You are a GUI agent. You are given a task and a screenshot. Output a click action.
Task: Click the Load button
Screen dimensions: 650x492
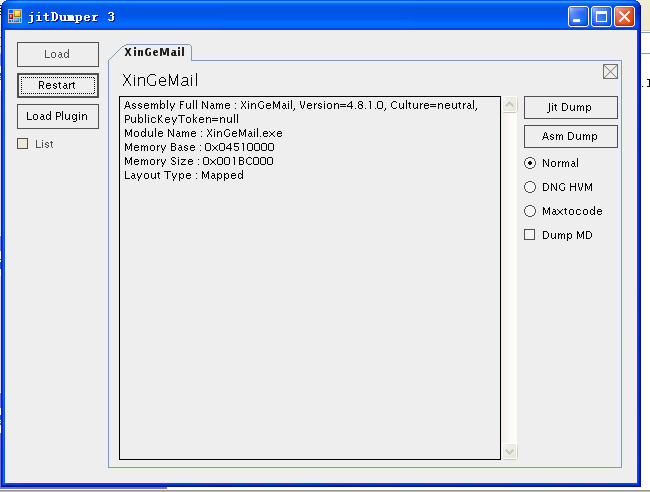(x=58, y=54)
